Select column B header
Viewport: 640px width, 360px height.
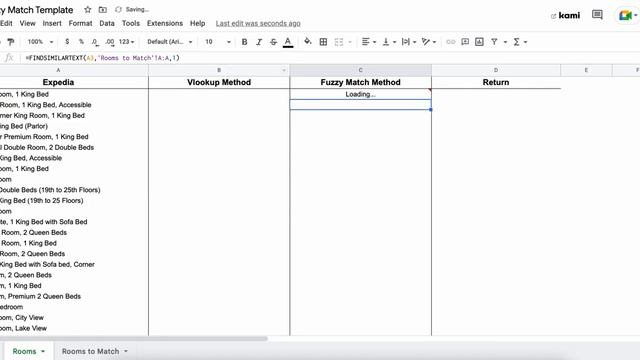[x=219, y=70]
